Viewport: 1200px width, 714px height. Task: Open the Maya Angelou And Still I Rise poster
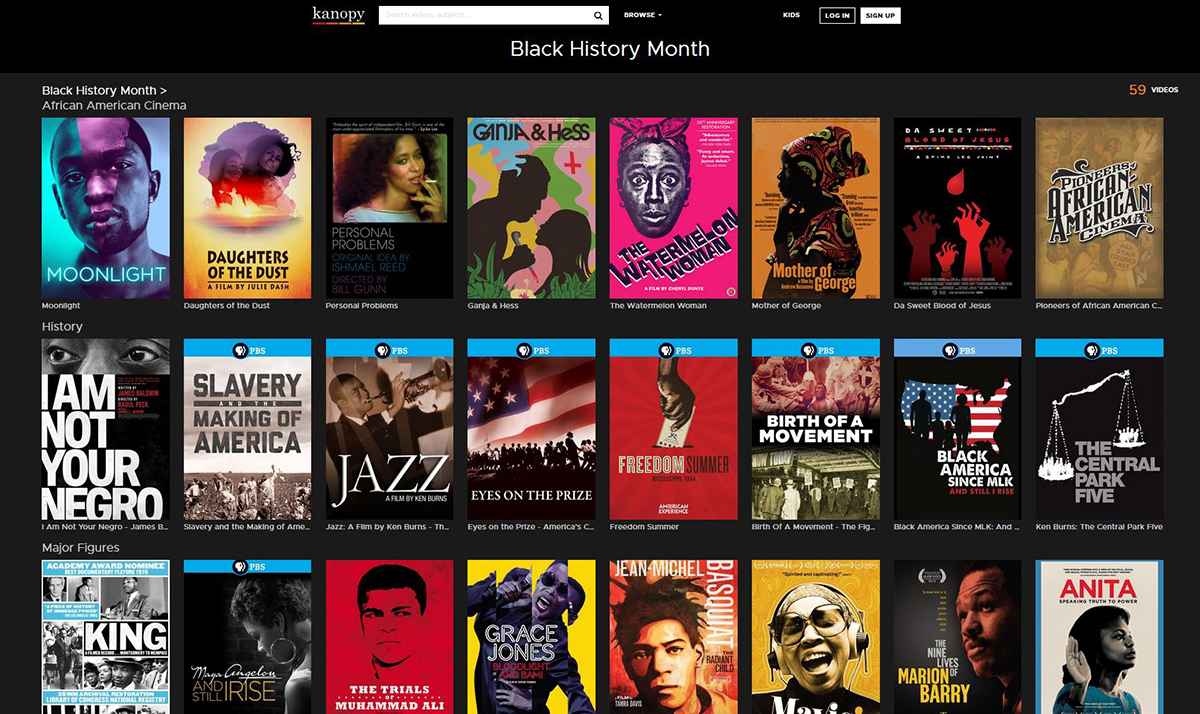[248, 637]
